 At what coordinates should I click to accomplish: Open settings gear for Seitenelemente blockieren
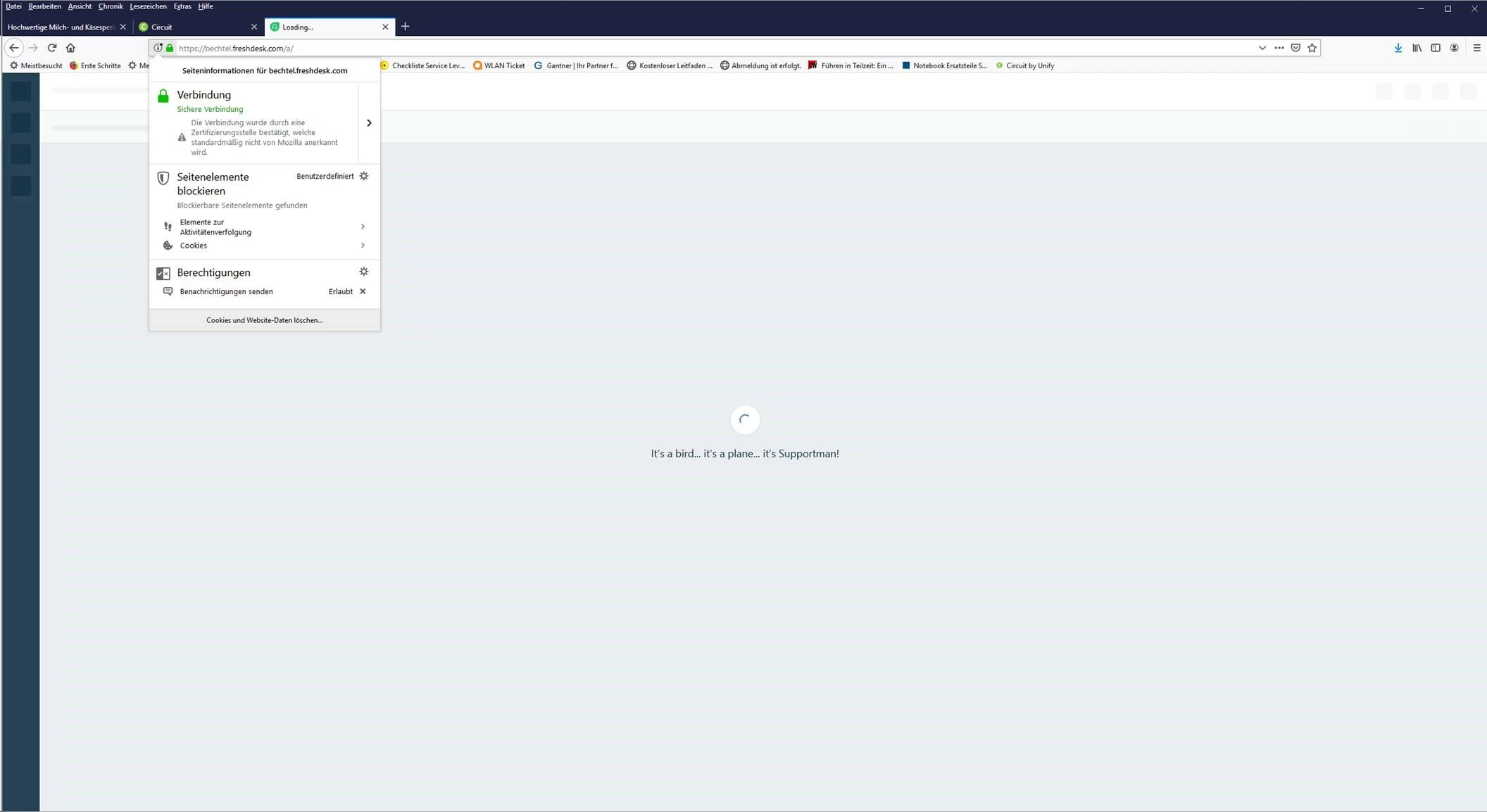pos(364,176)
